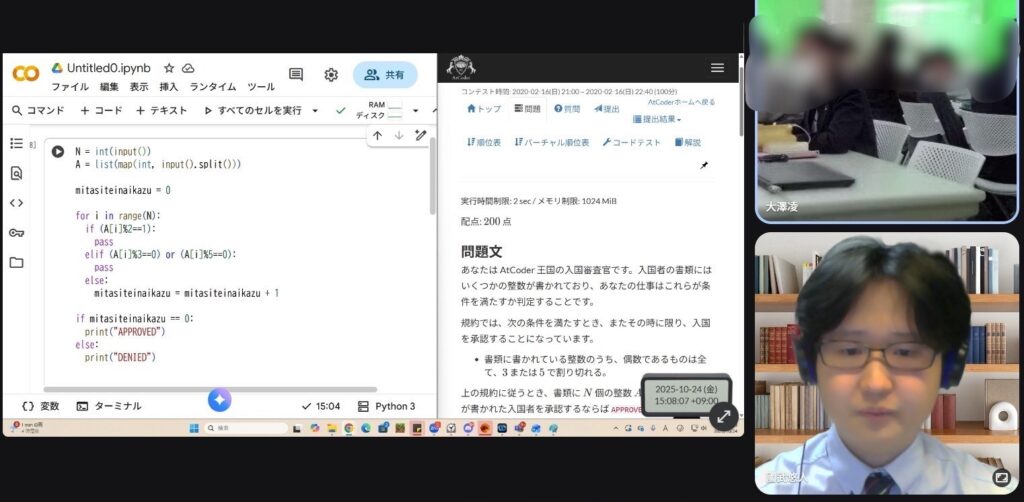The height and width of the screenshot is (502, 1024).
Task: Click the Gemini sparkle floating button
Action: coord(220,400)
